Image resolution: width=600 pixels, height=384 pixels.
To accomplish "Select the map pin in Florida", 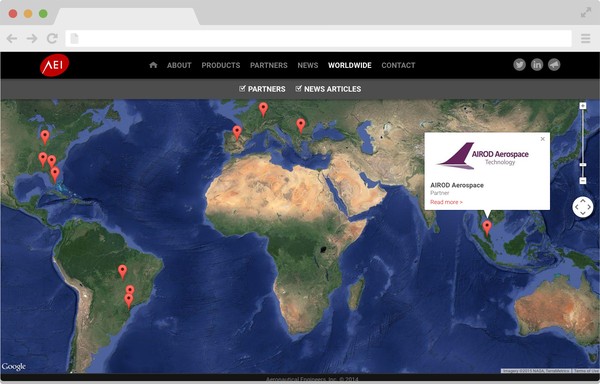I will 55,174.
